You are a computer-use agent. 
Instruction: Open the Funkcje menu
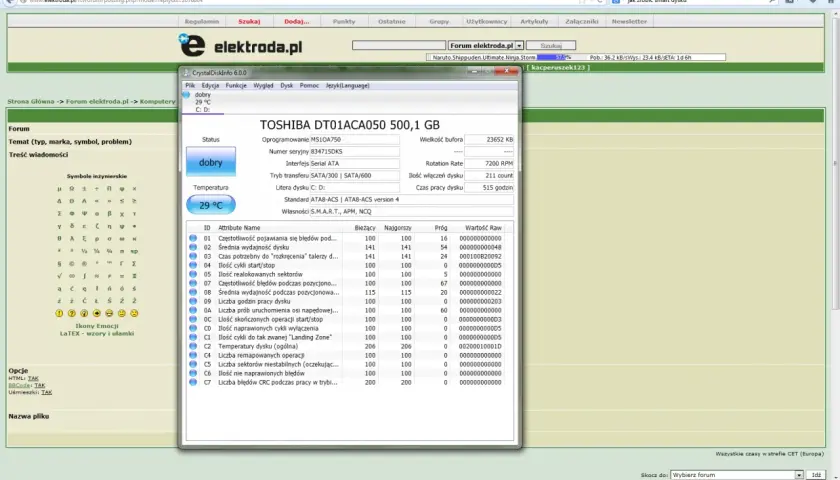pos(236,86)
